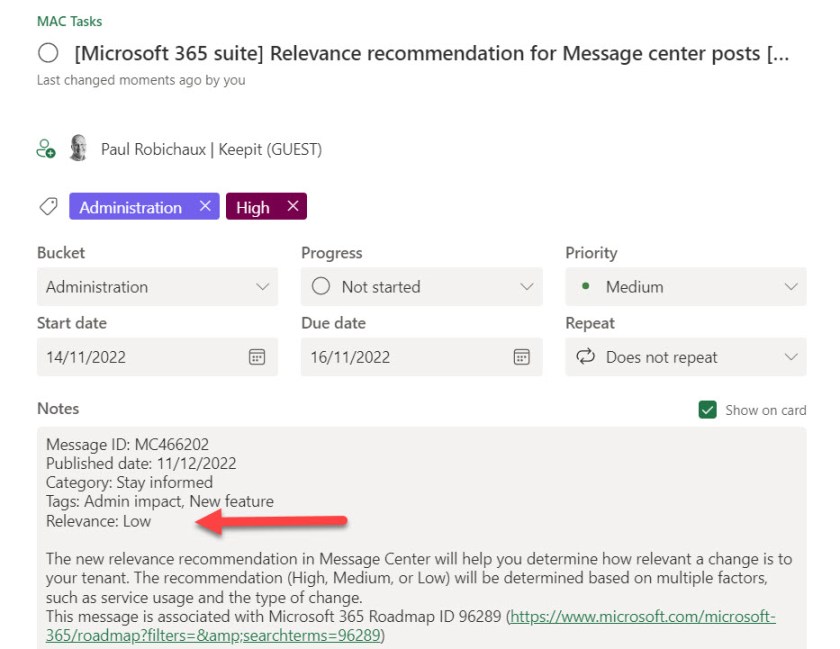Viewport: 840px width, 649px height.
Task: Edit the task title text
Action: pyautogui.click(x=430, y=54)
